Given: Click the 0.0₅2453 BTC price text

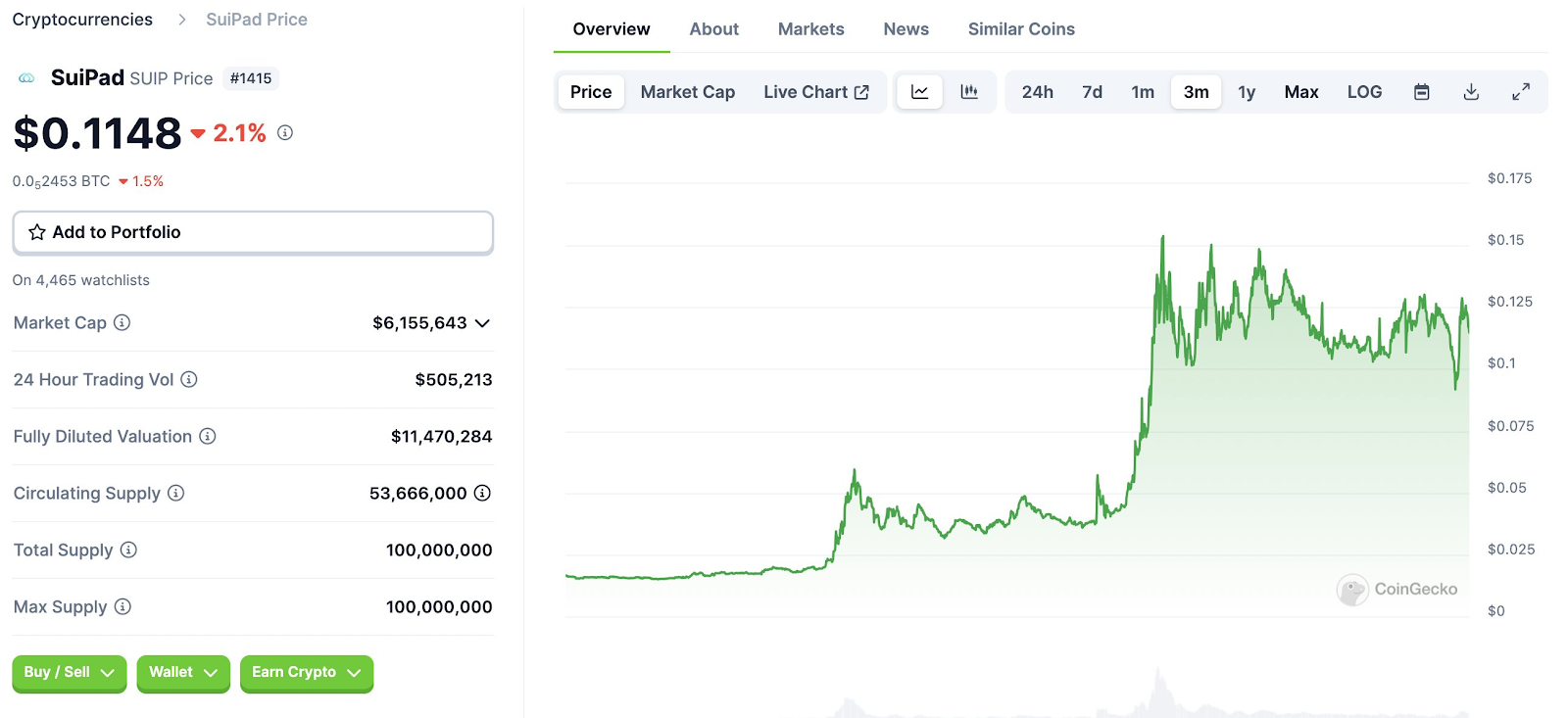Looking at the screenshot, I should coord(61,181).
